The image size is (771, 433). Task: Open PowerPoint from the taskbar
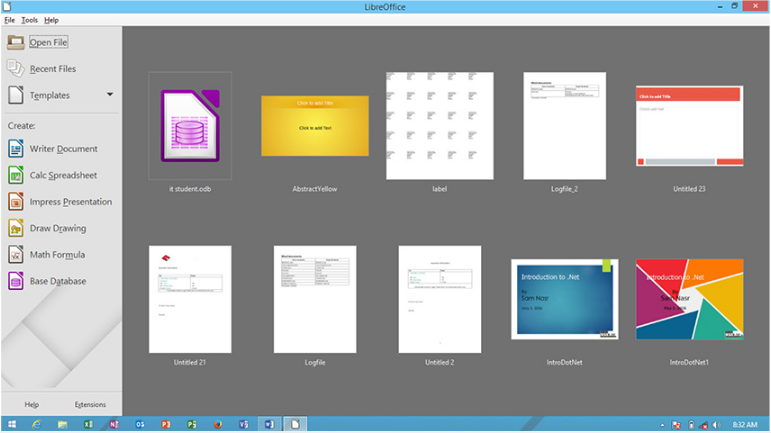(166, 424)
